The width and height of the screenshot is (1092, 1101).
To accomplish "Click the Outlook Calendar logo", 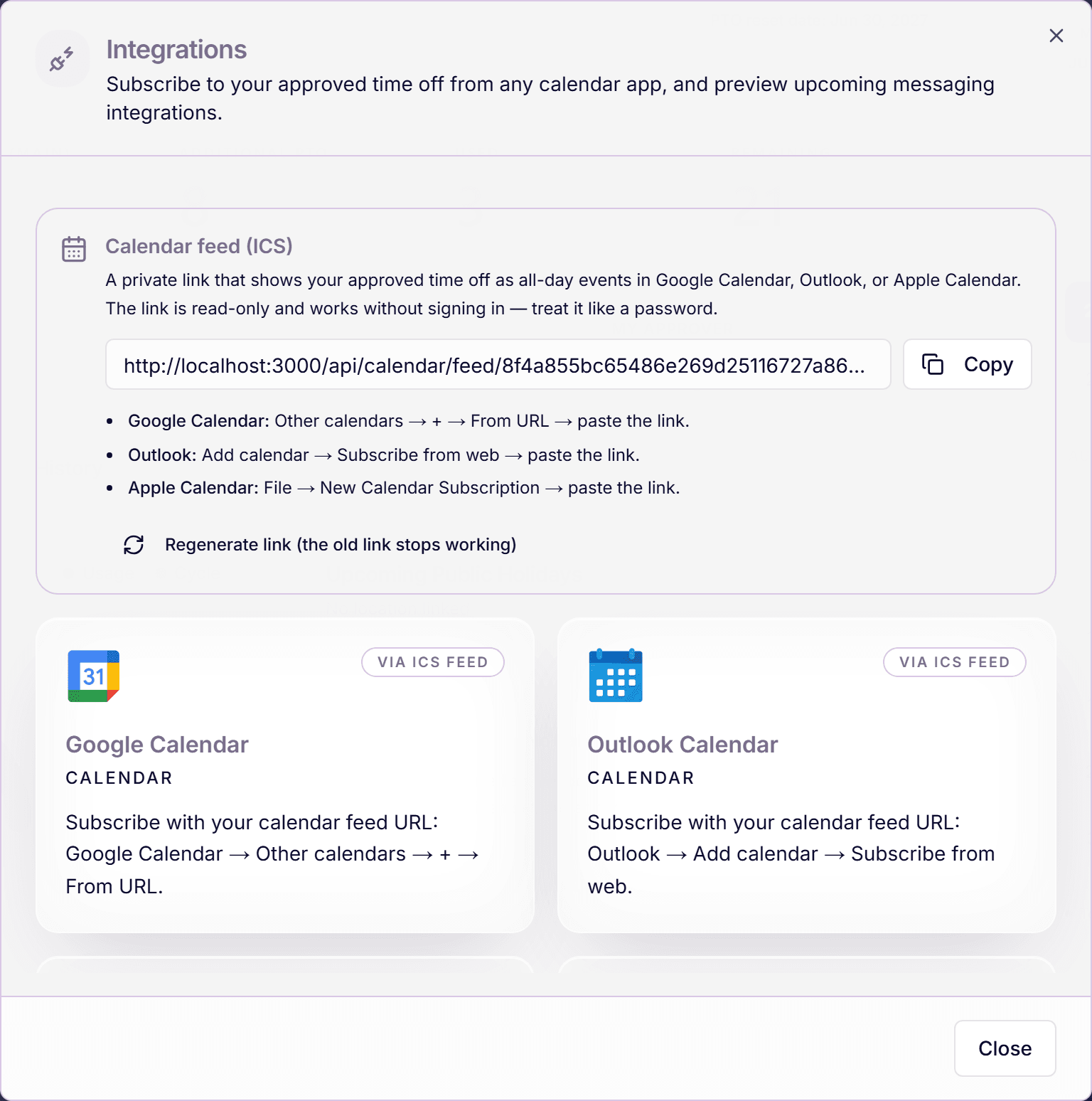I will (616, 676).
